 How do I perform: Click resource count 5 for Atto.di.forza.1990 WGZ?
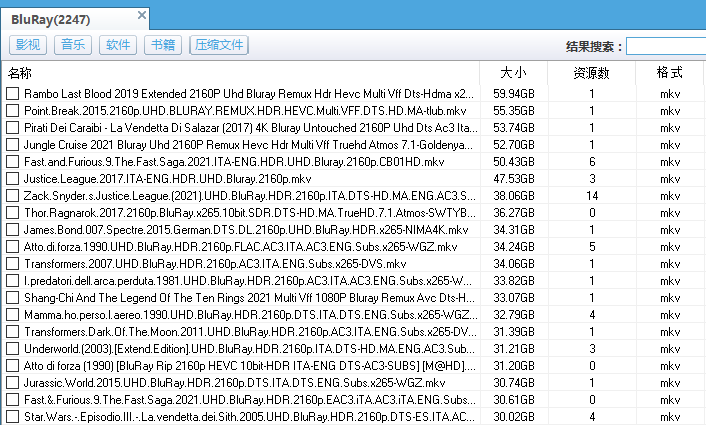[592, 247]
